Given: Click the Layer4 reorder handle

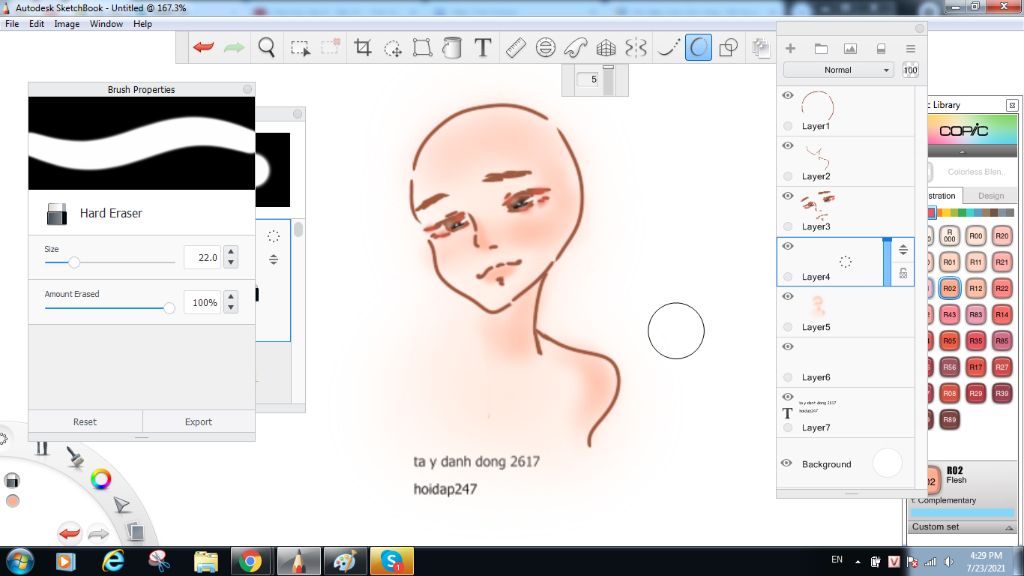Looking at the screenshot, I should 903,249.
